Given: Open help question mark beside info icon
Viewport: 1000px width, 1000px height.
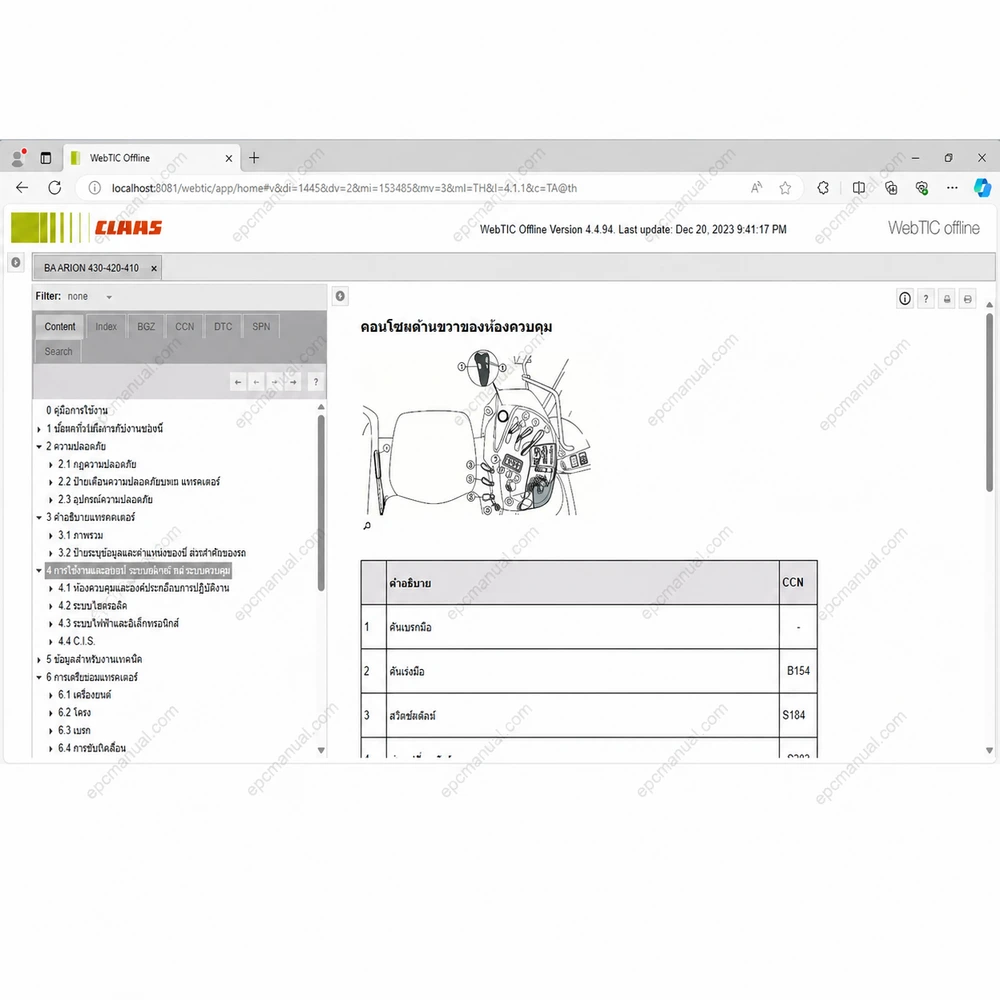Looking at the screenshot, I should click(926, 298).
